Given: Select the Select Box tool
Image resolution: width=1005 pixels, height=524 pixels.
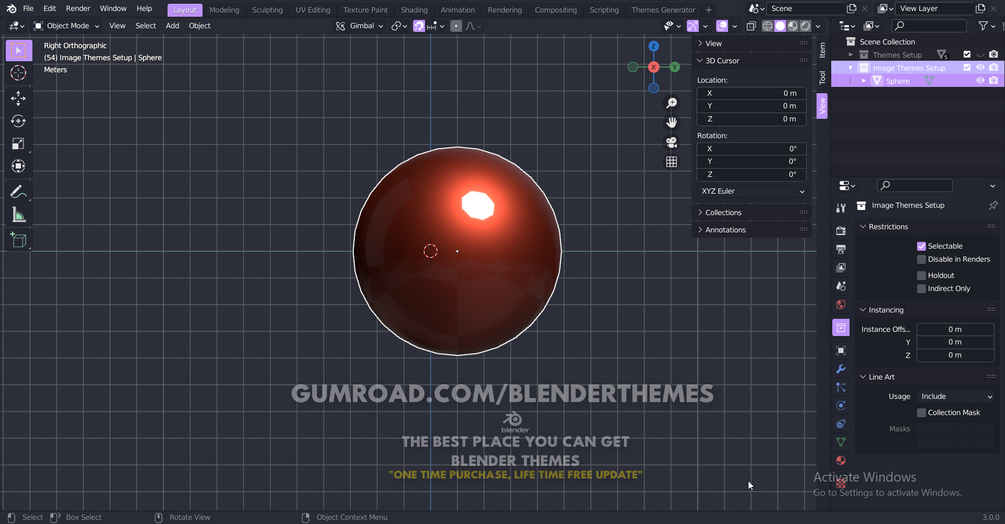Looking at the screenshot, I should pos(19,51).
